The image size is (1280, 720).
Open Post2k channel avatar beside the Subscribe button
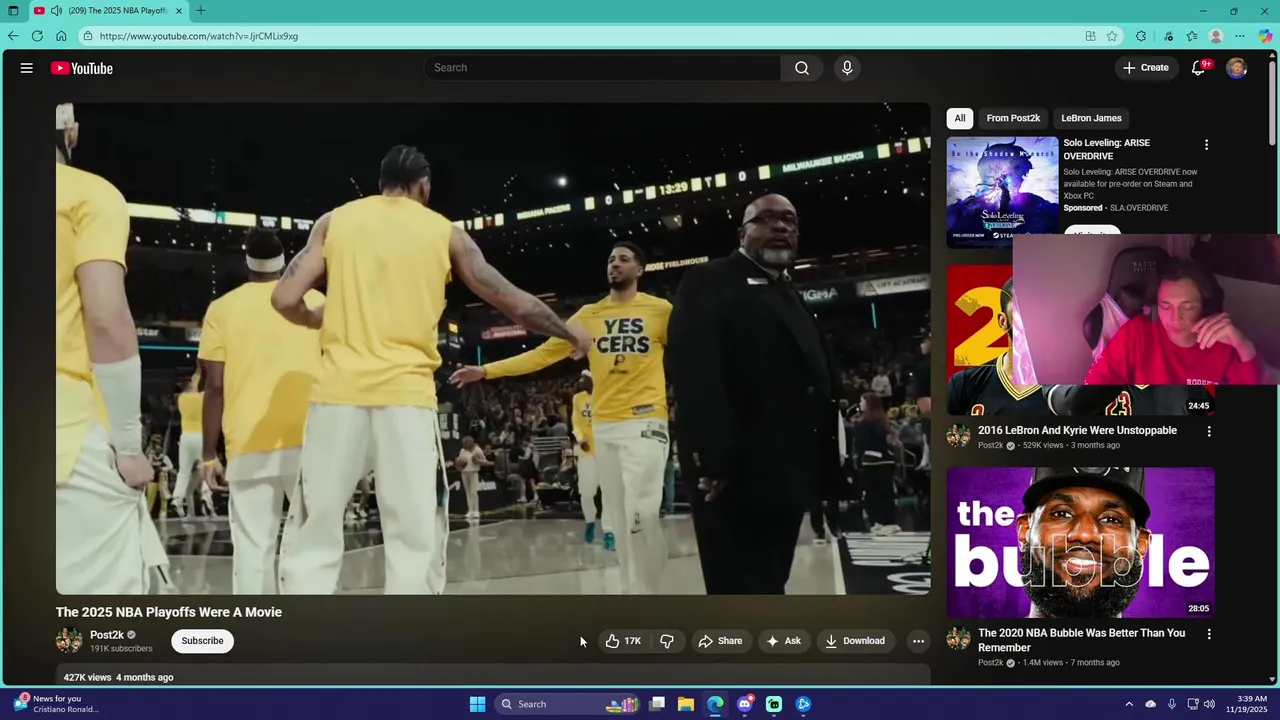pyautogui.click(x=69, y=641)
